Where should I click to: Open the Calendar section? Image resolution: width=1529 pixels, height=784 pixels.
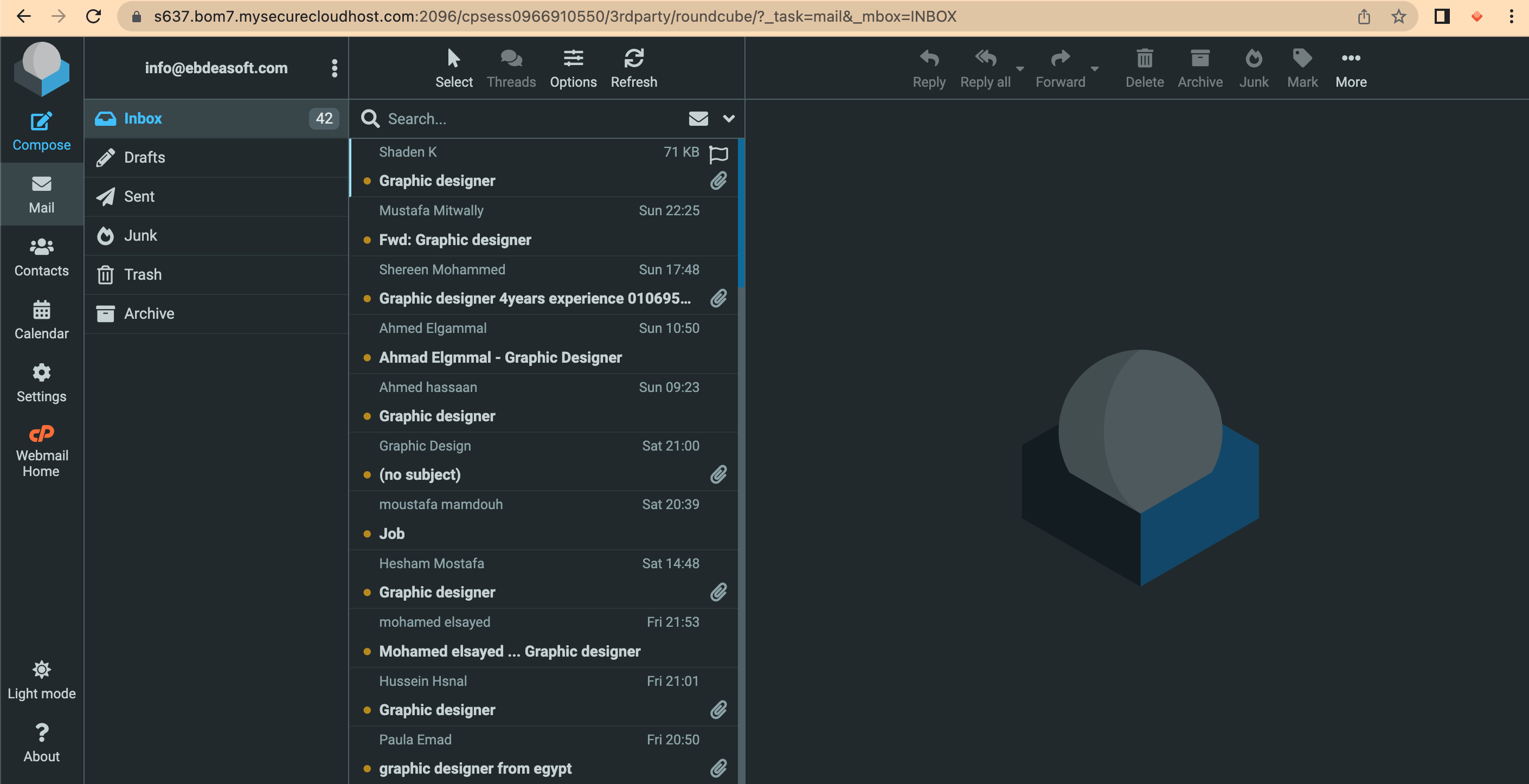click(x=41, y=320)
